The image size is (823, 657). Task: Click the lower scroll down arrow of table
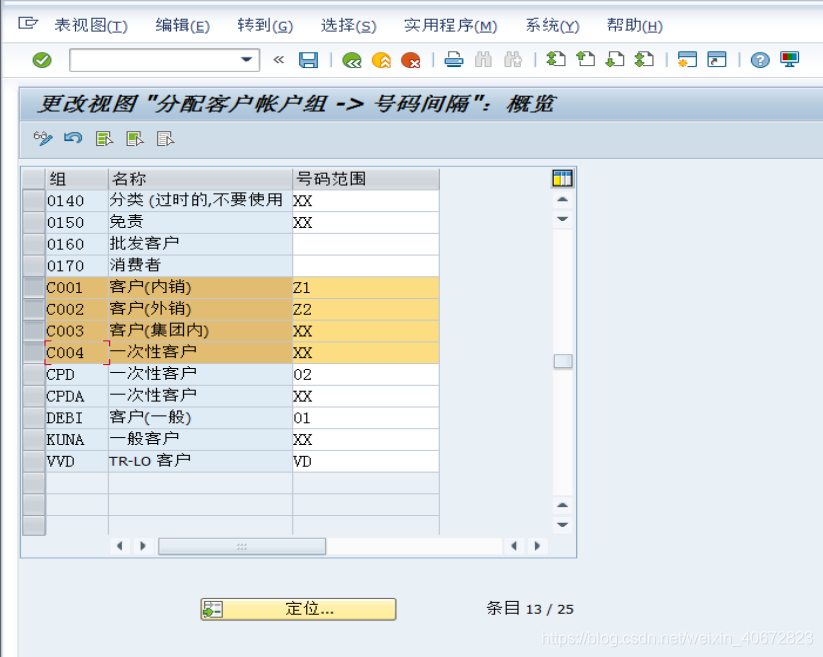coord(563,525)
